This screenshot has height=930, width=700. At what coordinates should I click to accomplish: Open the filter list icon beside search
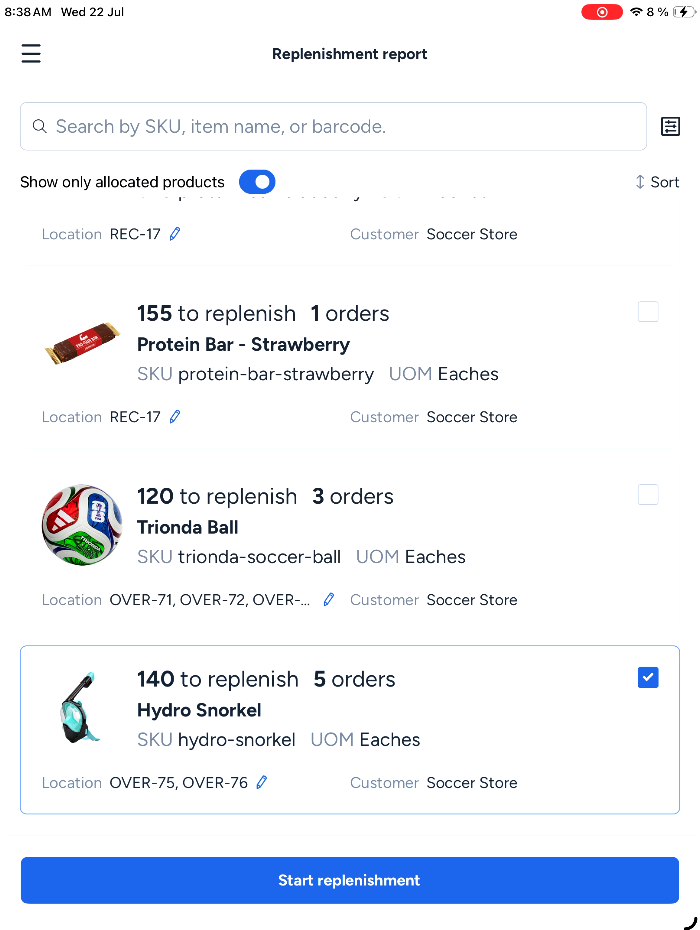tap(670, 126)
